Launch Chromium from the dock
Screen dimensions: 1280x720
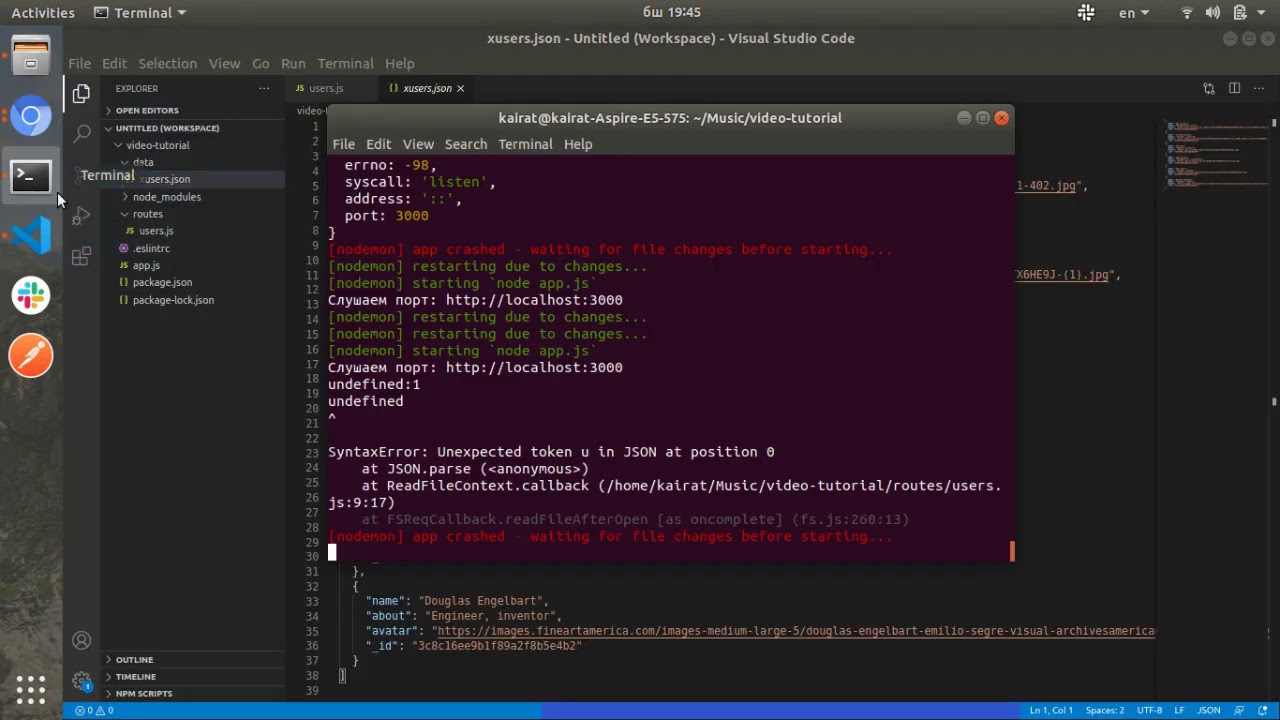tap(31, 116)
